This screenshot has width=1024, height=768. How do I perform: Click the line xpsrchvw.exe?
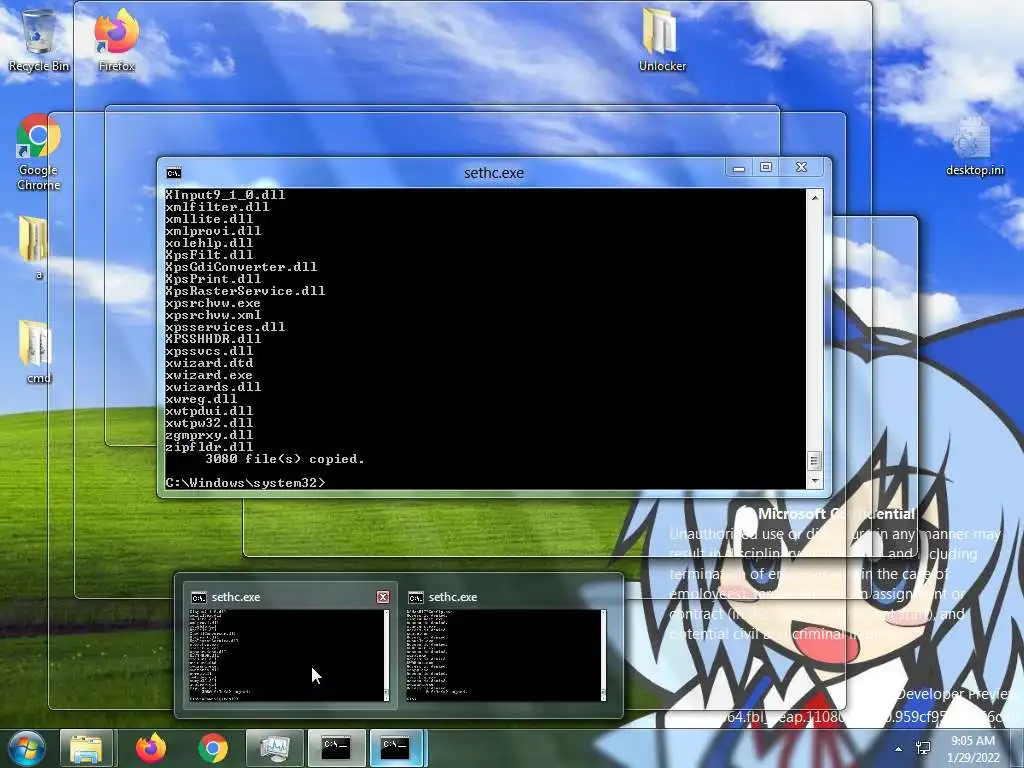pos(213,303)
